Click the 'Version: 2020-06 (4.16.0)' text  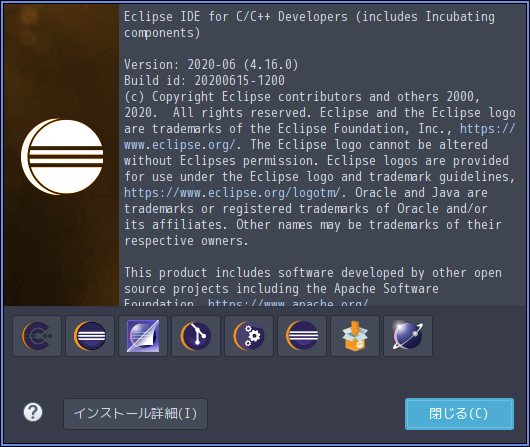tap(211, 64)
